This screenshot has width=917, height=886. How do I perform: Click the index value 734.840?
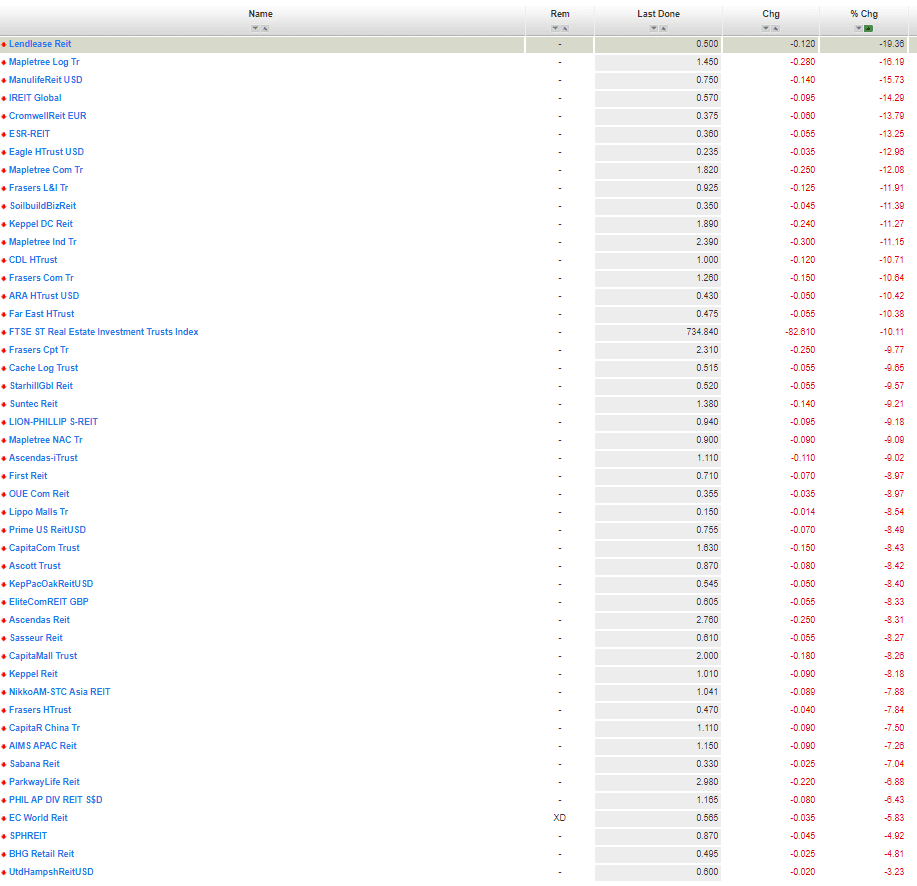point(702,332)
